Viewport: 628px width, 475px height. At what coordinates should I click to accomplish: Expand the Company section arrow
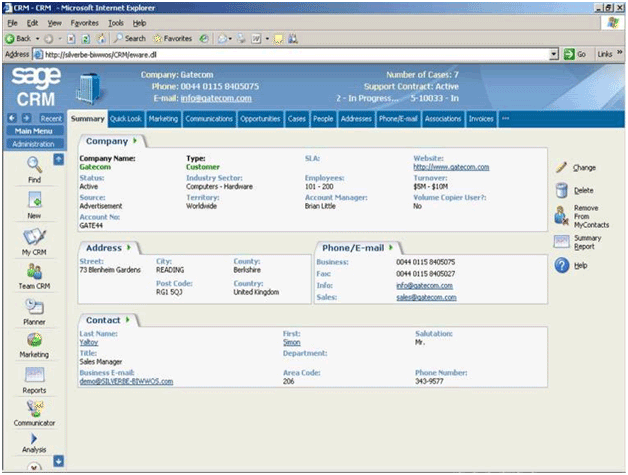coord(135,141)
